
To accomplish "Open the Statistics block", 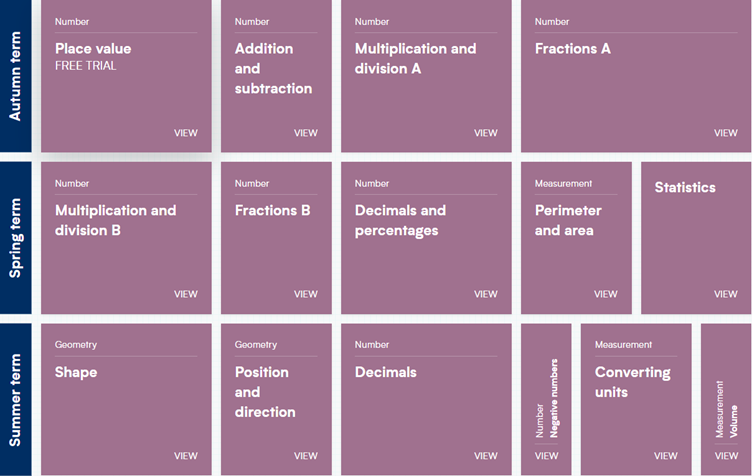I will (x=695, y=238).
